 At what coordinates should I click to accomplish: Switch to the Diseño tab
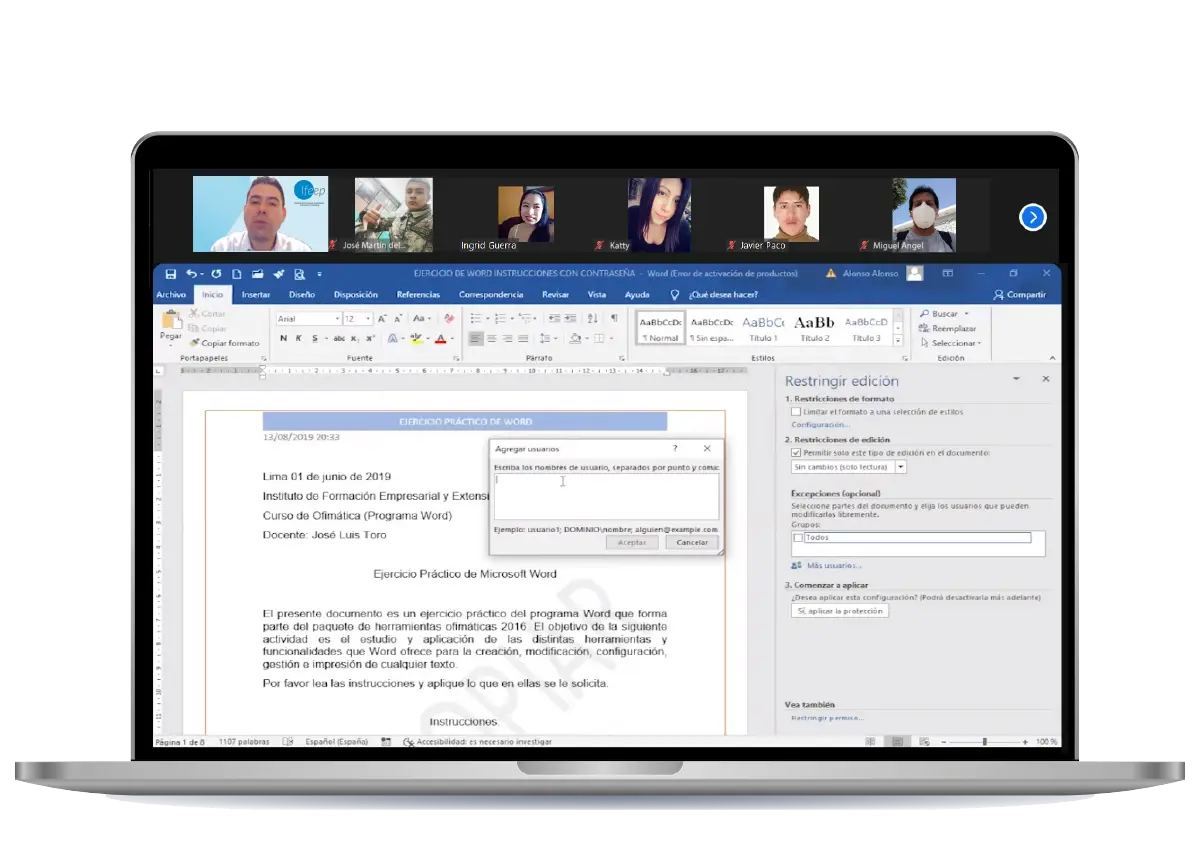[x=302, y=295]
